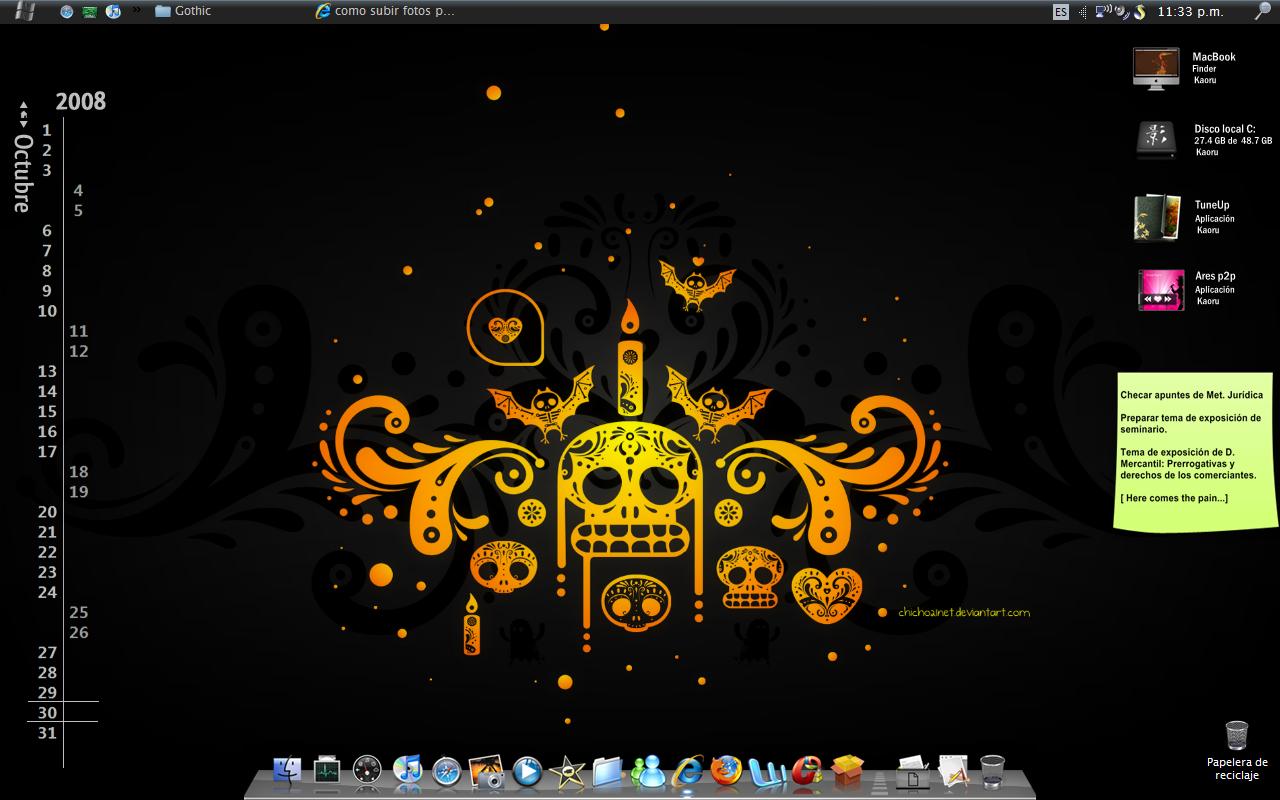
Task: Open first quick launch globe icon
Action: [67, 12]
